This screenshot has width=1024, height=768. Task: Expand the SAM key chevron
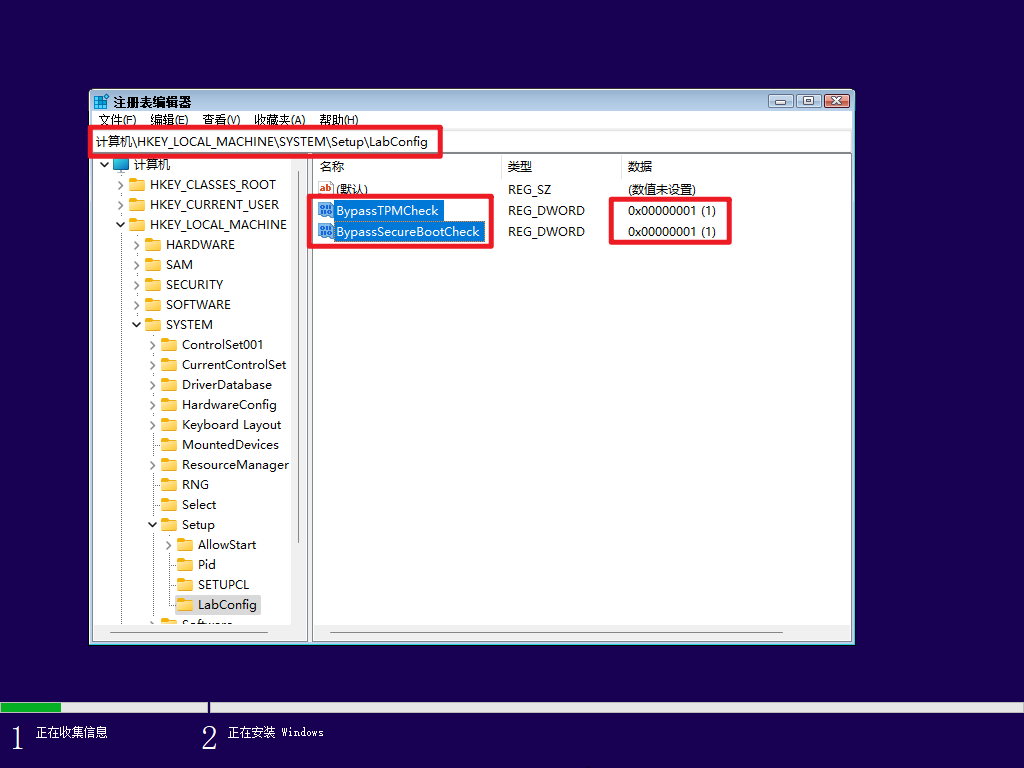(136, 265)
